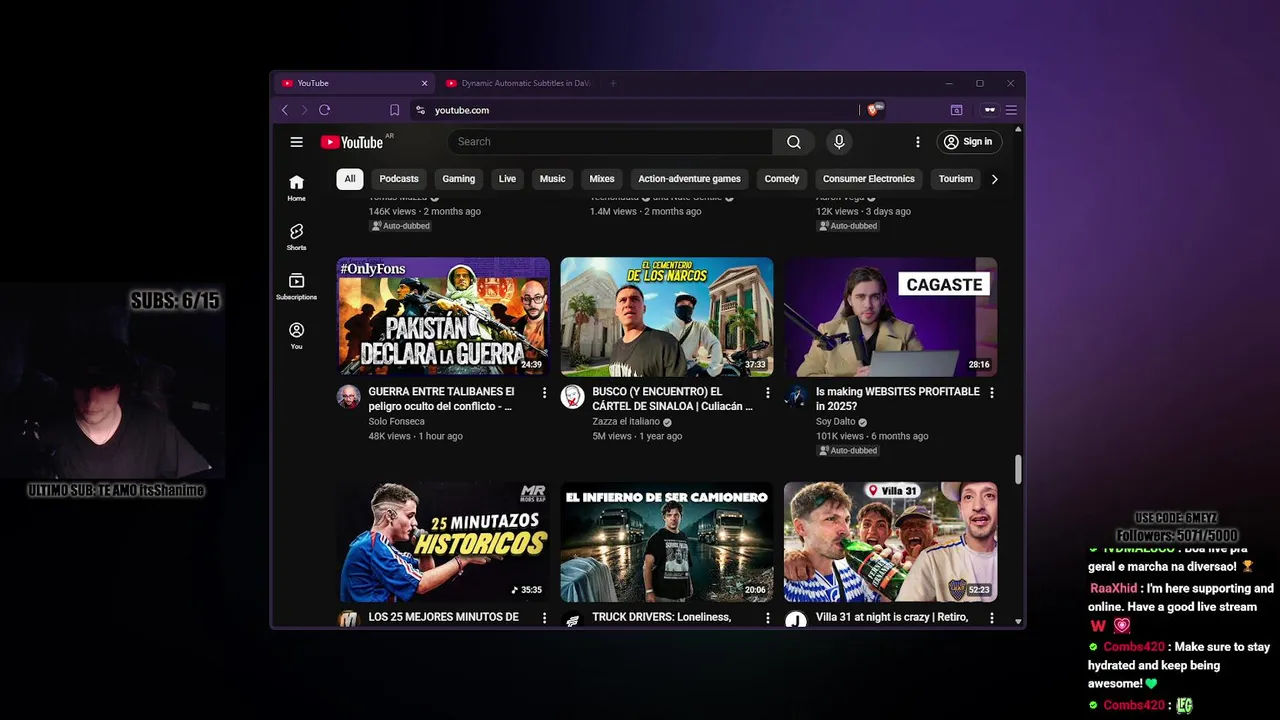Image resolution: width=1280 pixels, height=720 pixels.
Task: Open BUSCO (Y ENCUENTRO) EL CÁRTEL title
Action: pos(672,399)
